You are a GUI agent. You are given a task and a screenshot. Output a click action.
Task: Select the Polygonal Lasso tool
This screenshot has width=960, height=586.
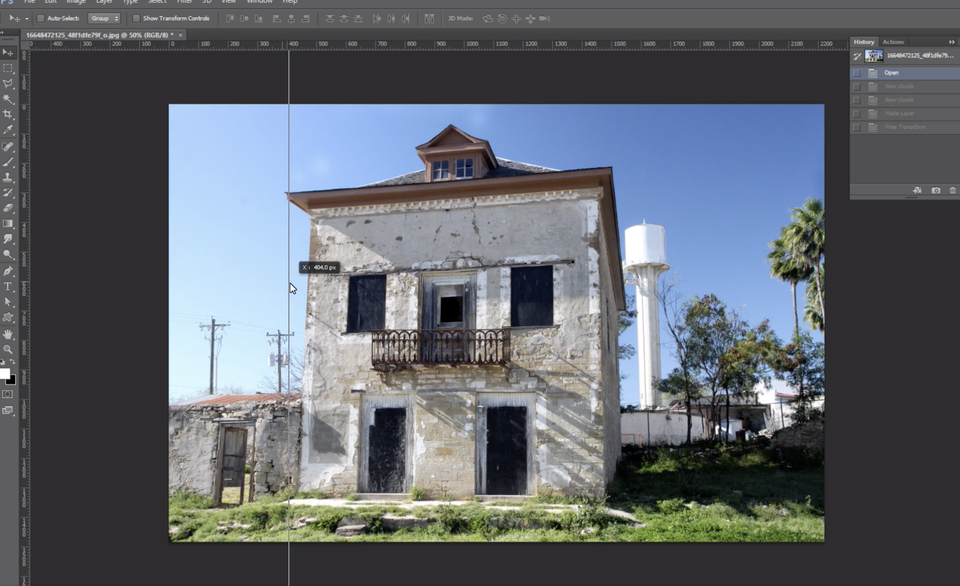tap(8, 84)
